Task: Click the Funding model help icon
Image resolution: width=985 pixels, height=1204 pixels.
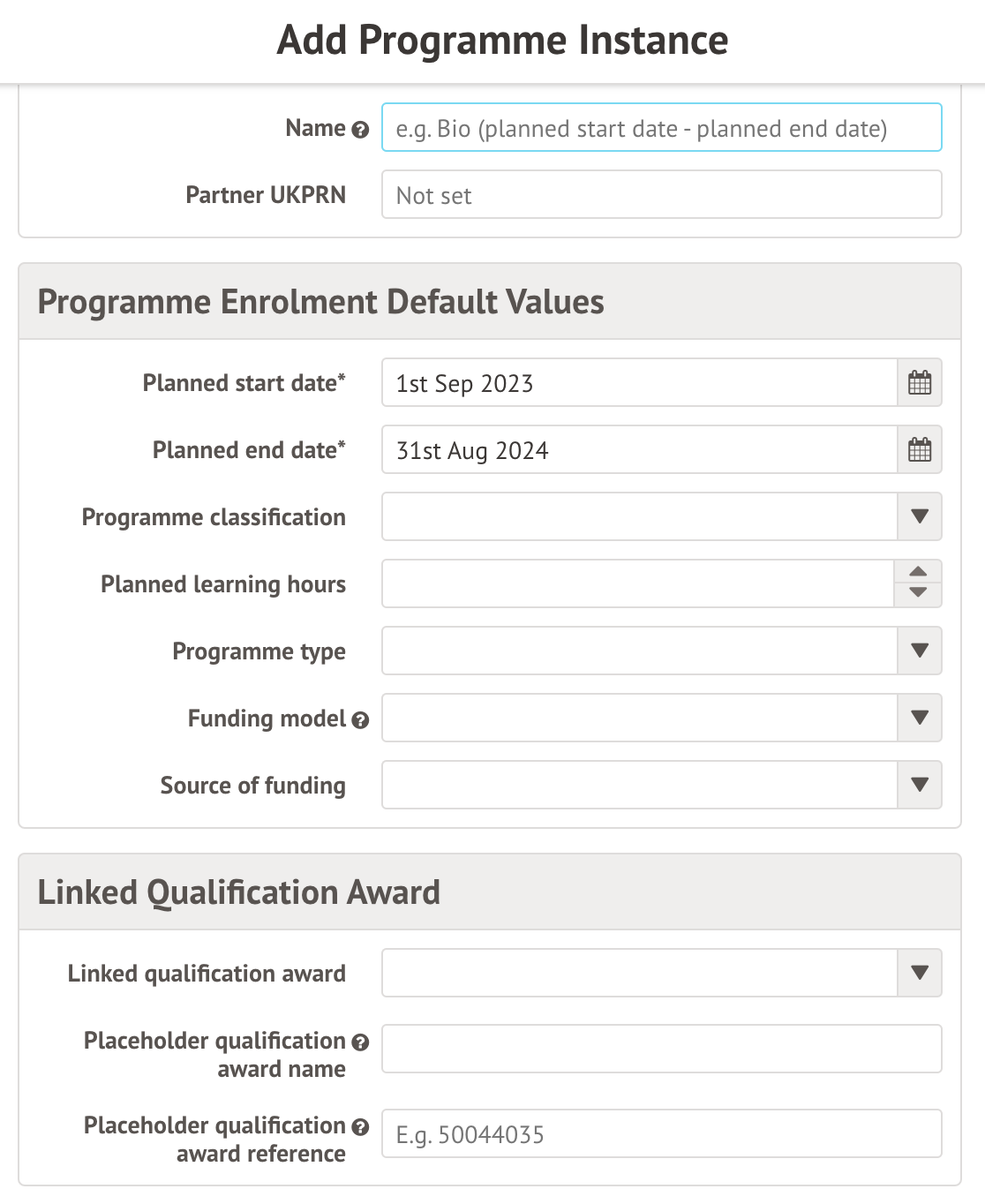Action: (360, 720)
